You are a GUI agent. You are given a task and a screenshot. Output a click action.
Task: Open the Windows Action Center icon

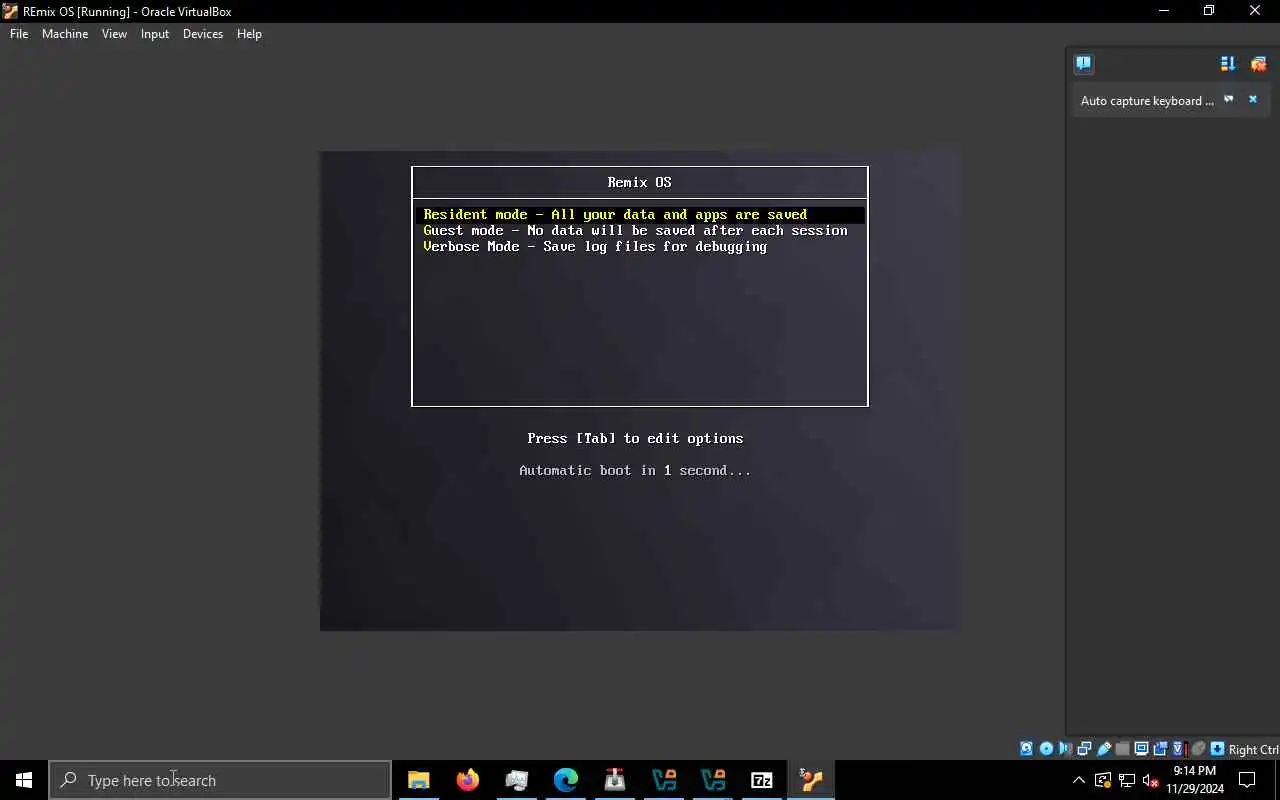click(1247, 780)
